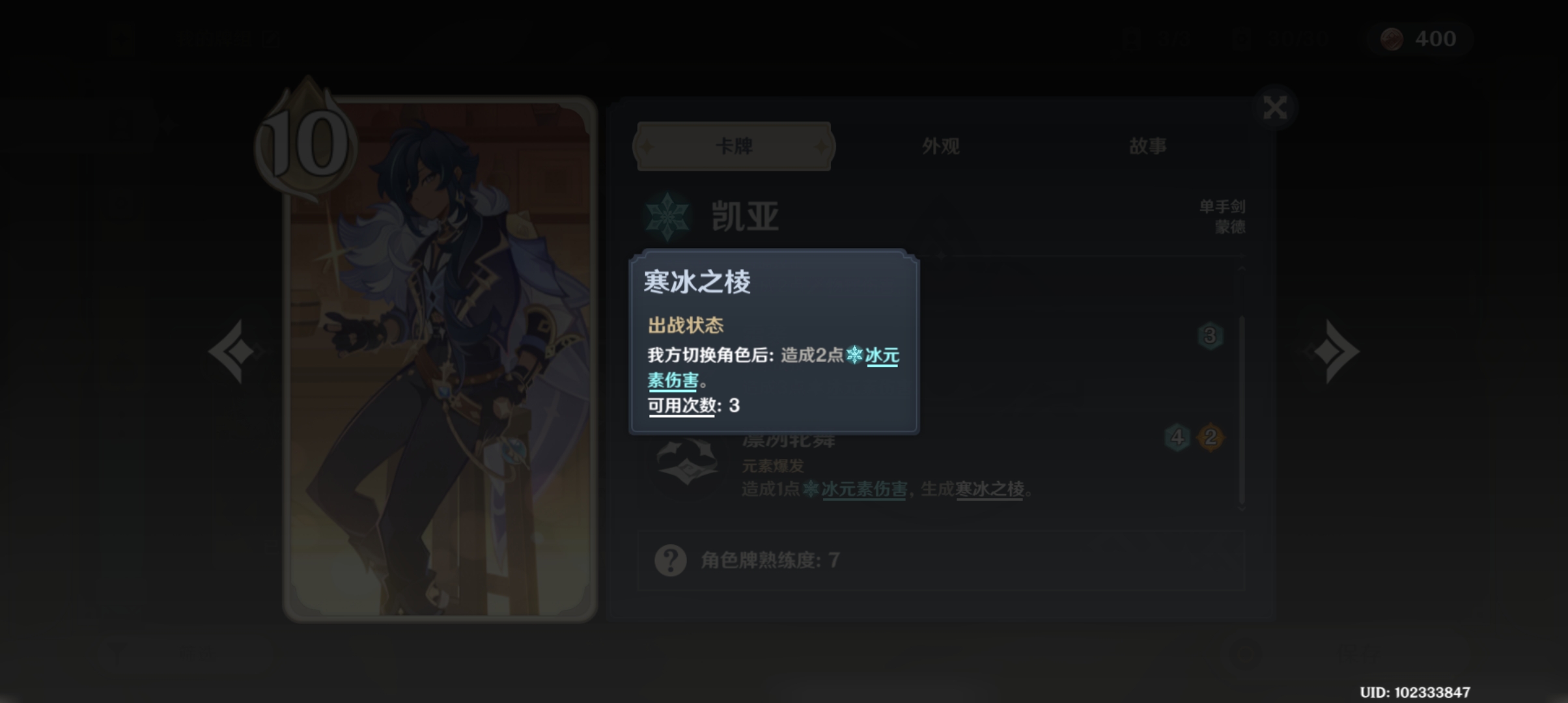Go to next character card arrow
This screenshot has width=1568, height=703.
point(1334,351)
